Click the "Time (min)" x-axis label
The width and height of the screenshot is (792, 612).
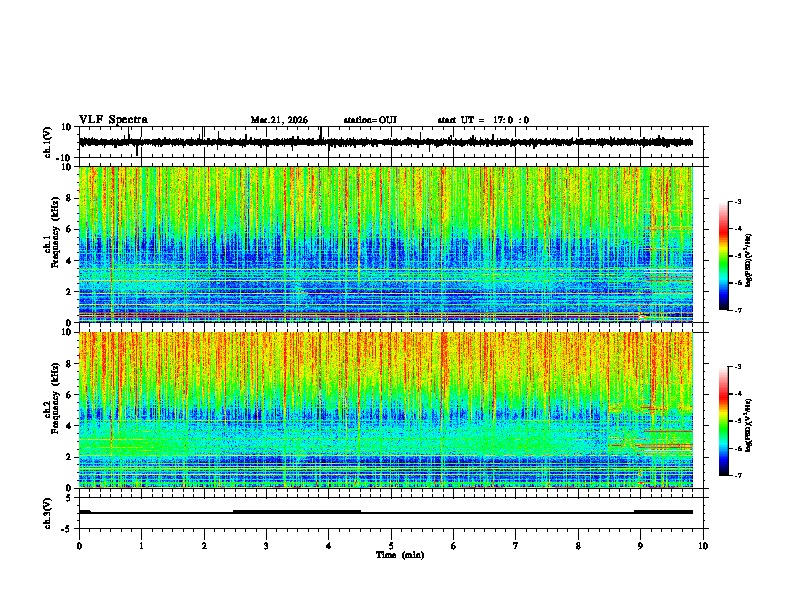(x=400, y=555)
